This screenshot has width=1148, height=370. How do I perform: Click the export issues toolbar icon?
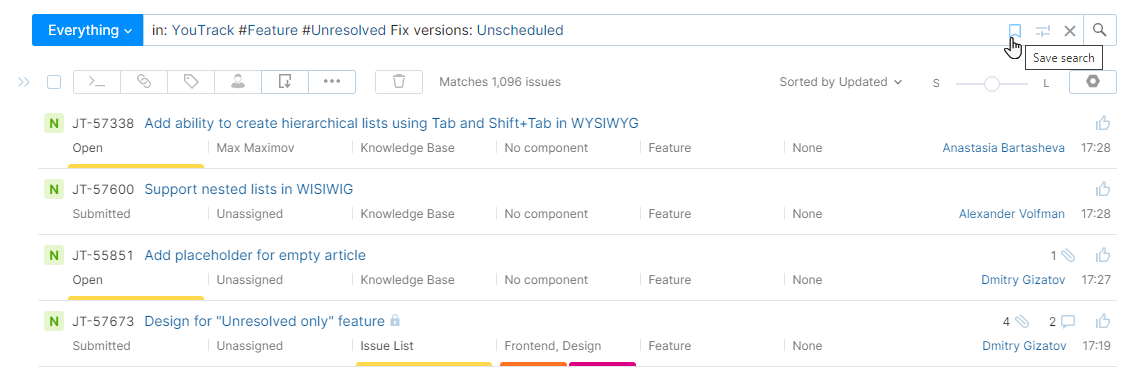click(x=285, y=82)
